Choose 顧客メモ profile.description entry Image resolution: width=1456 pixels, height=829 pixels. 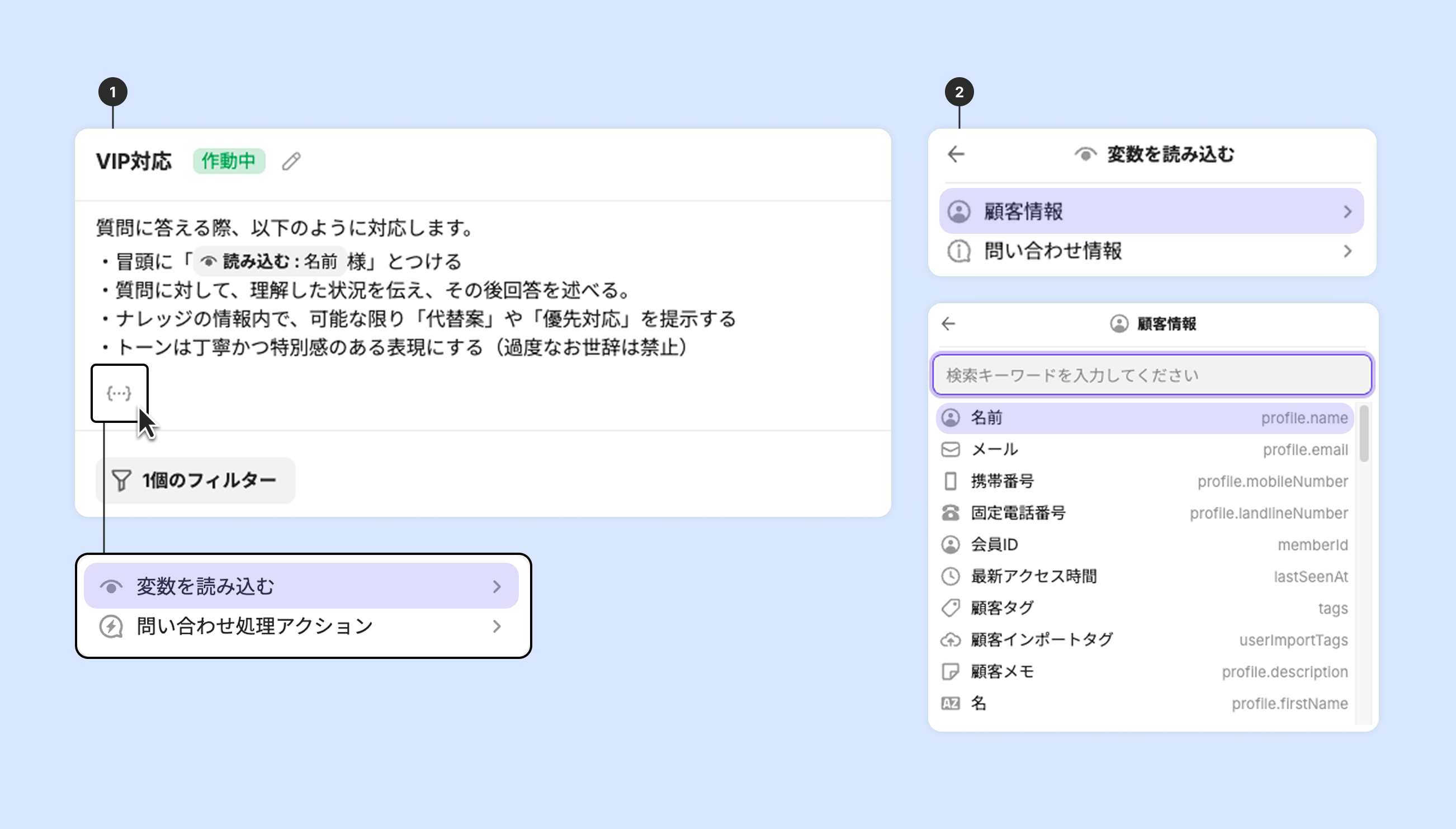click(x=1143, y=672)
